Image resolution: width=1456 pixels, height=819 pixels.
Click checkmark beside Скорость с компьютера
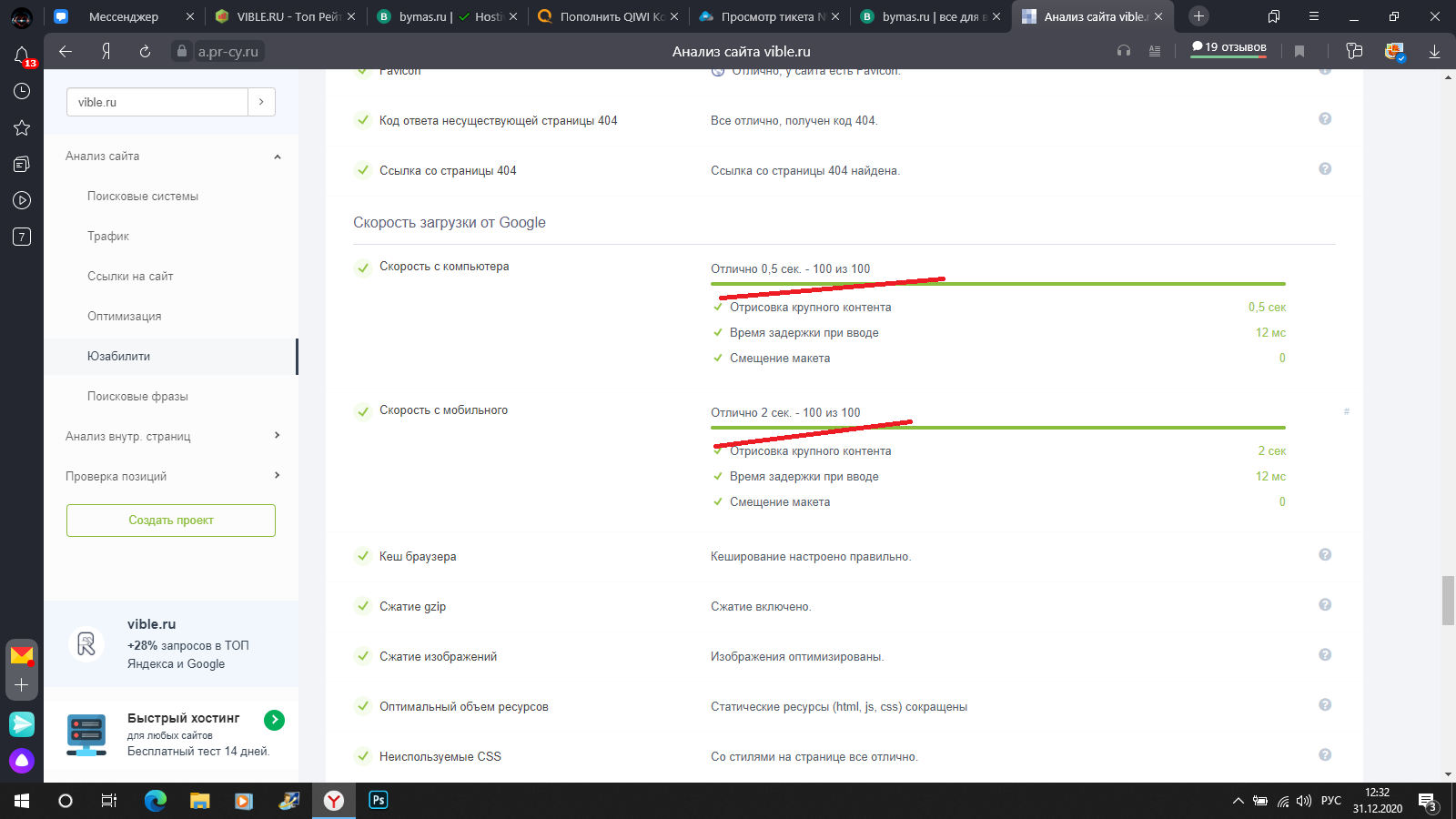coord(363,267)
